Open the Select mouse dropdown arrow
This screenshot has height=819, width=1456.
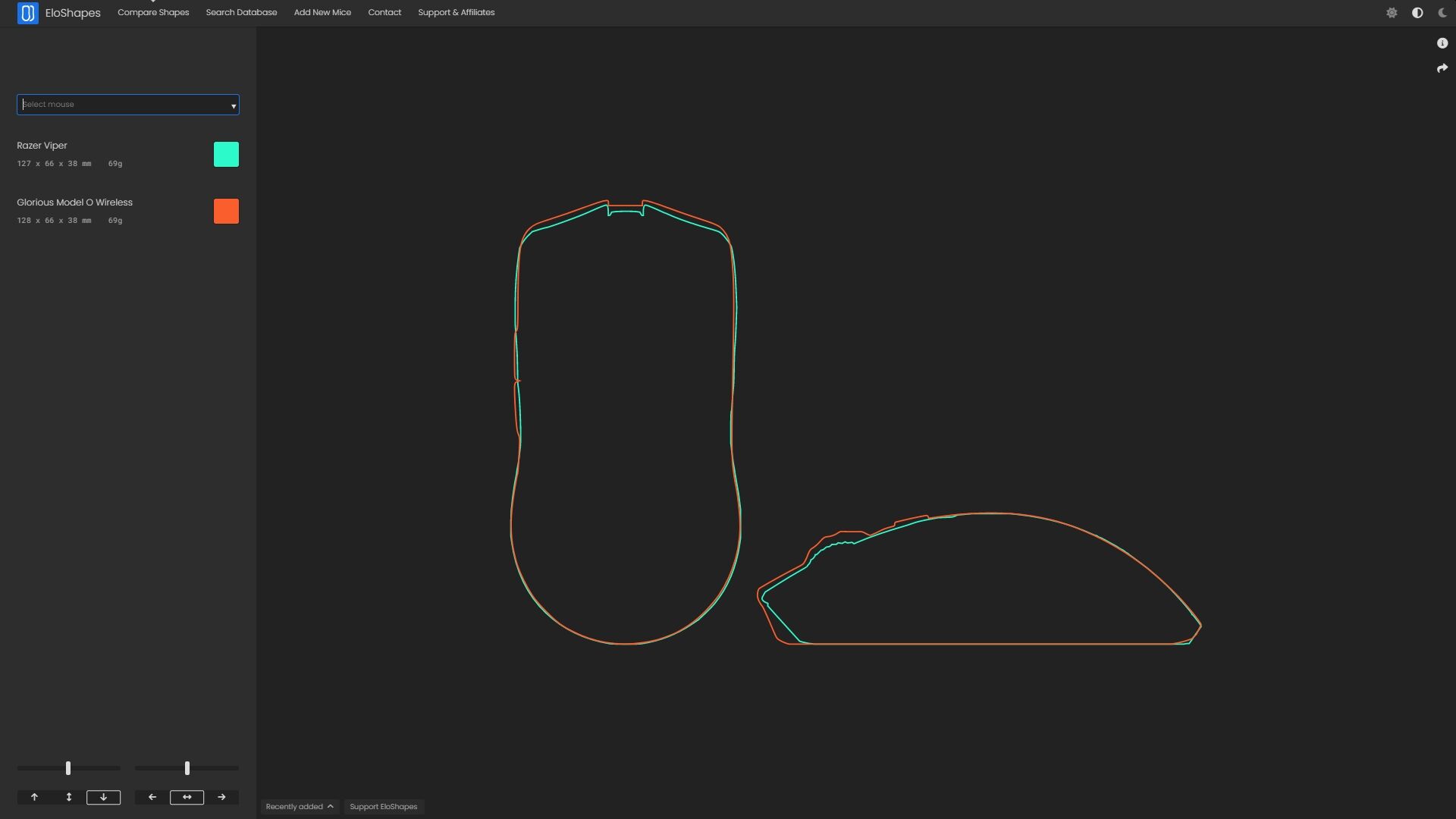click(x=233, y=105)
